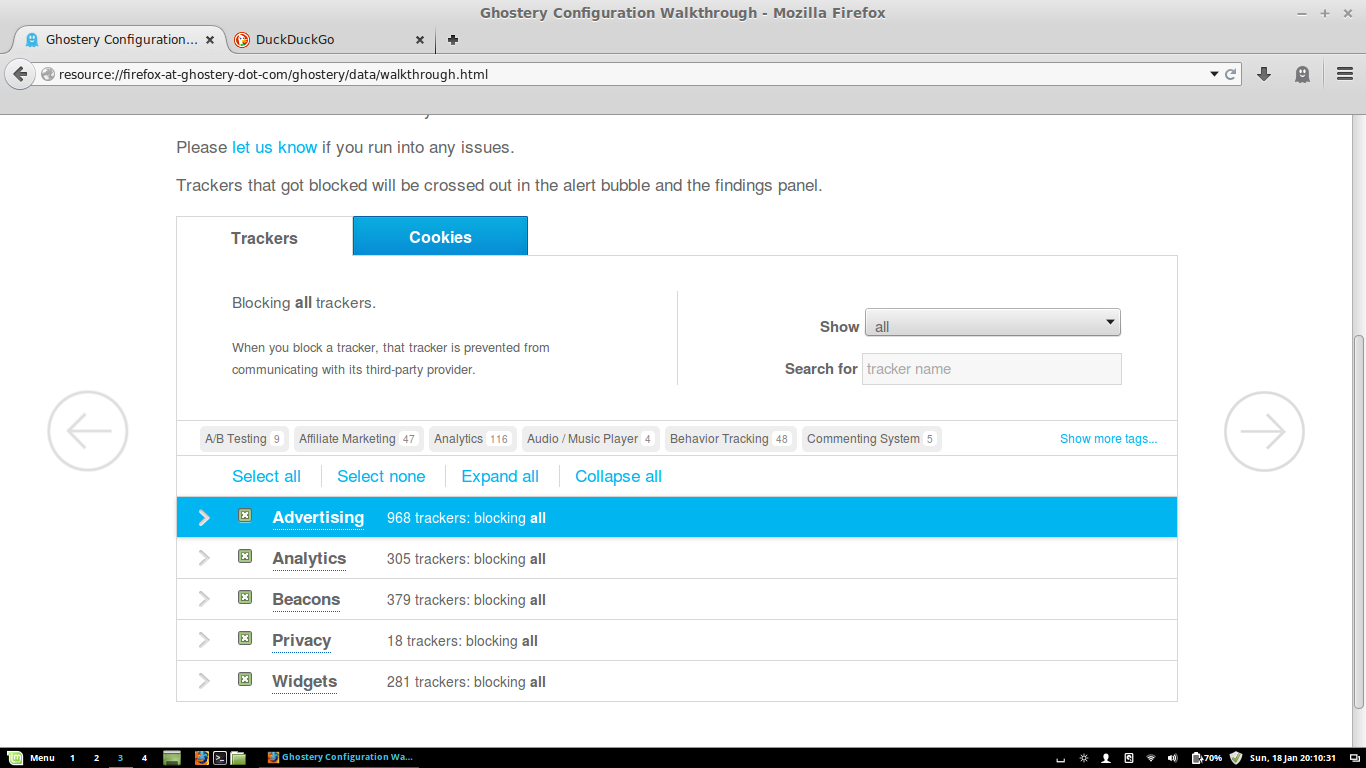This screenshot has width=1366, height=768.
Task: Click the tracker name search field
Action: pos(991,368)
